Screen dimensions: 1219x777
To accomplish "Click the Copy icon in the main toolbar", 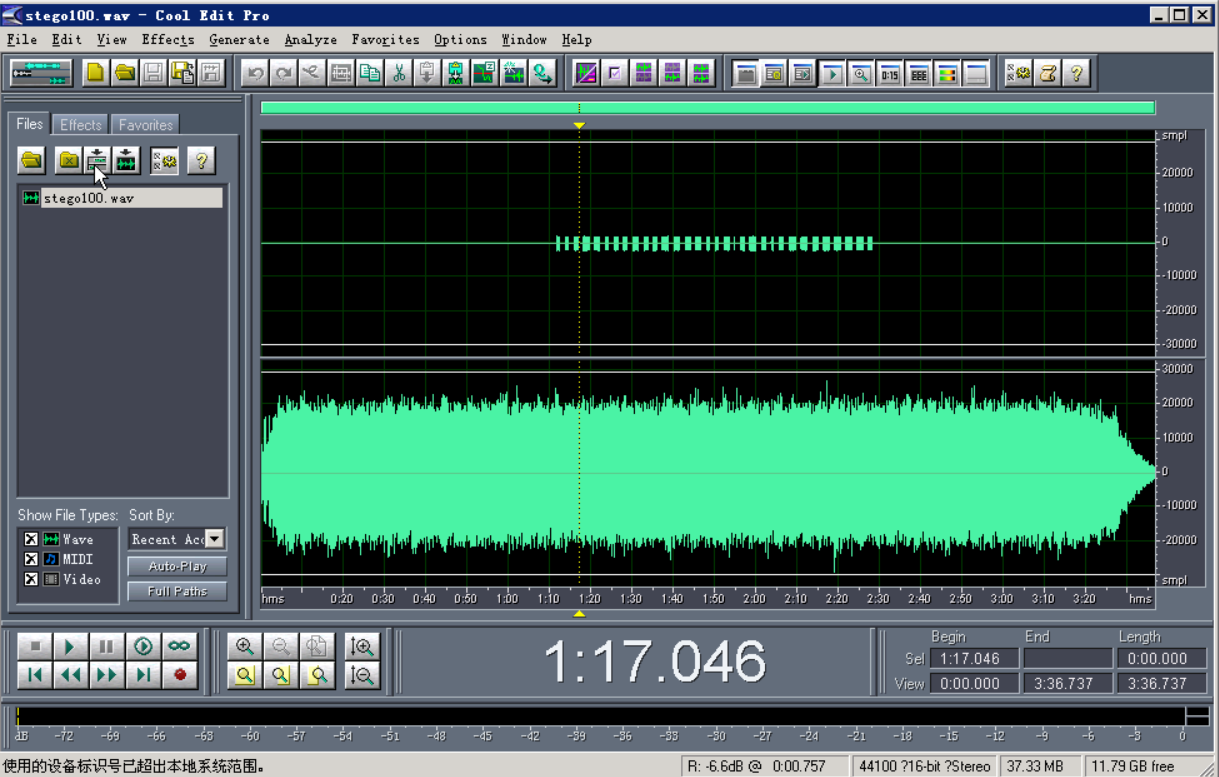I will pos(370,73).
